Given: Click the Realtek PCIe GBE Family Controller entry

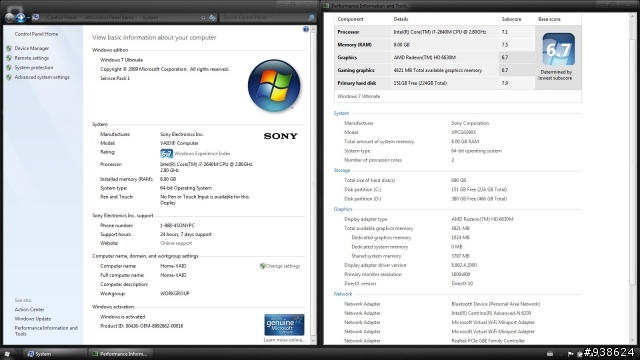Looking at the screenshot, I should click(488, 341).
